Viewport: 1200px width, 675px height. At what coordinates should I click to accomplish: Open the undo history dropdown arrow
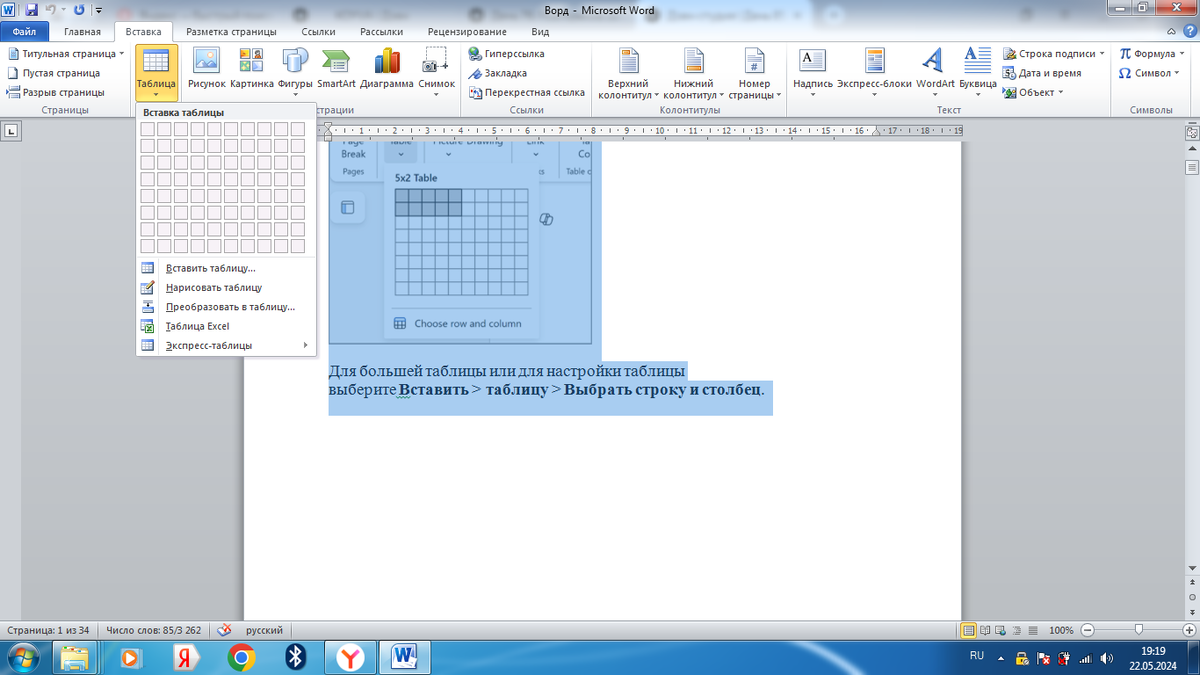(x=63, y=11)
